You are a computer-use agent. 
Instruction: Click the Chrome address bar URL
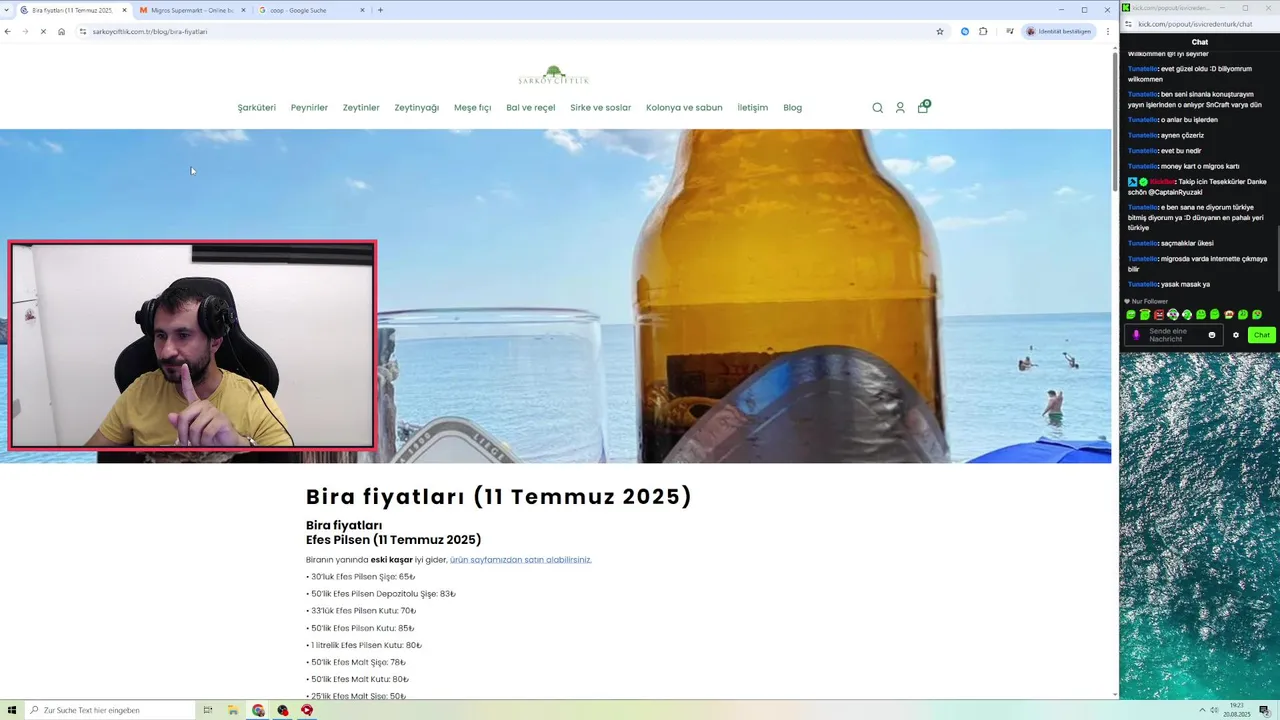150,31
